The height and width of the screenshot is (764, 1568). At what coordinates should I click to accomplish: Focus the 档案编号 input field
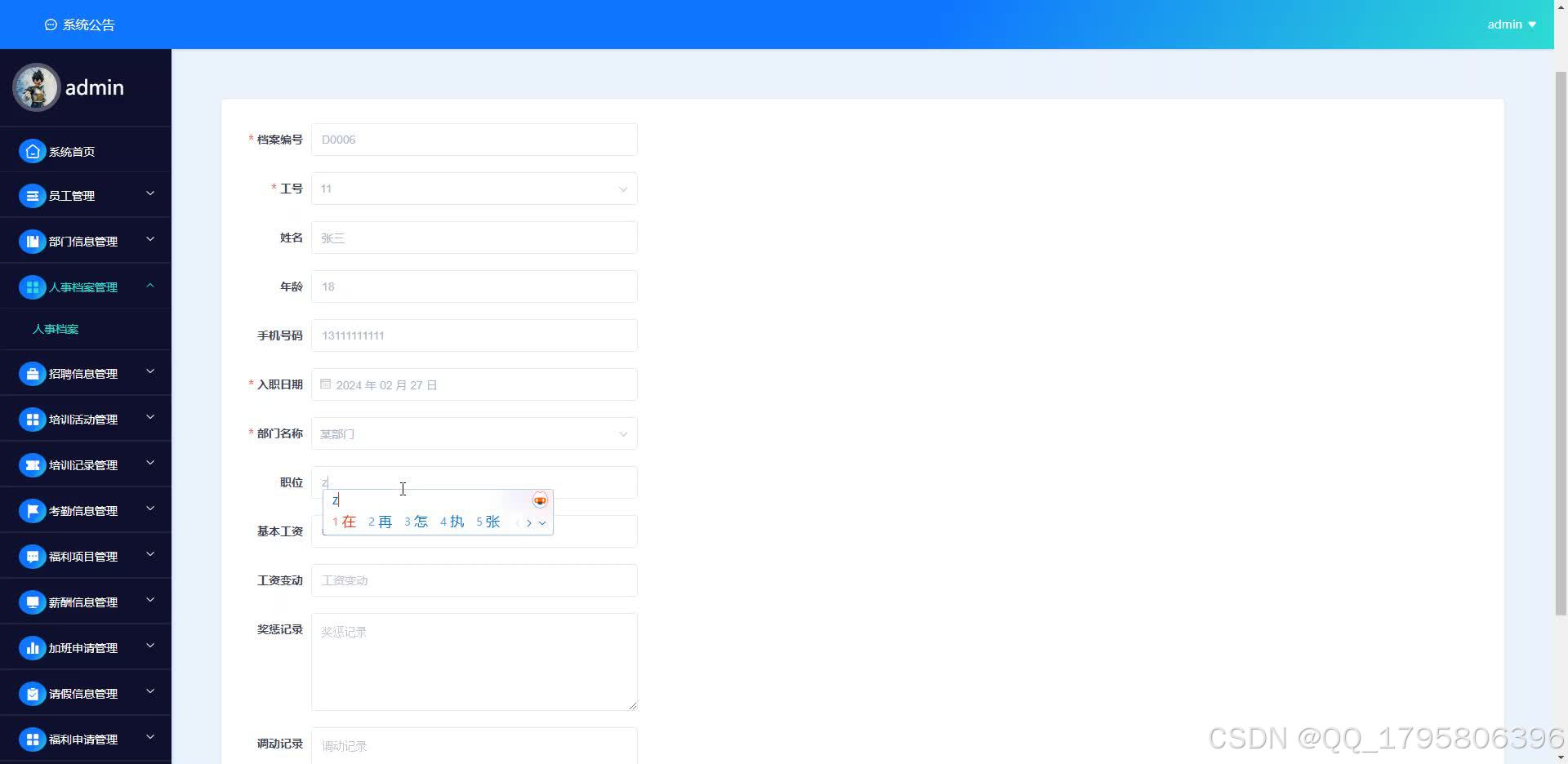tap(474, 140)
